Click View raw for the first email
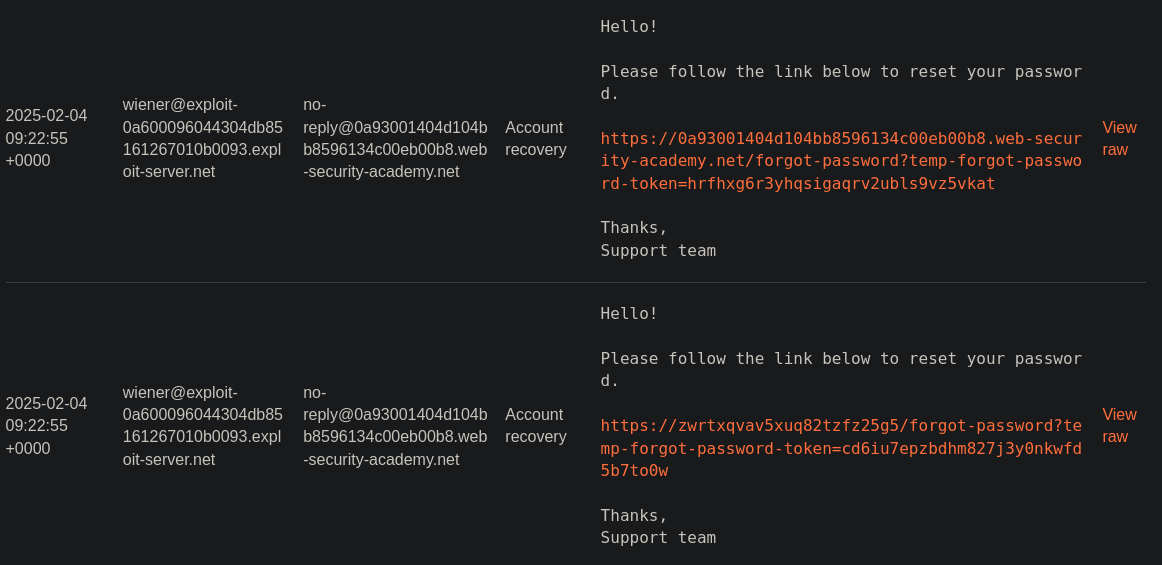 [x=1118, y=139]
